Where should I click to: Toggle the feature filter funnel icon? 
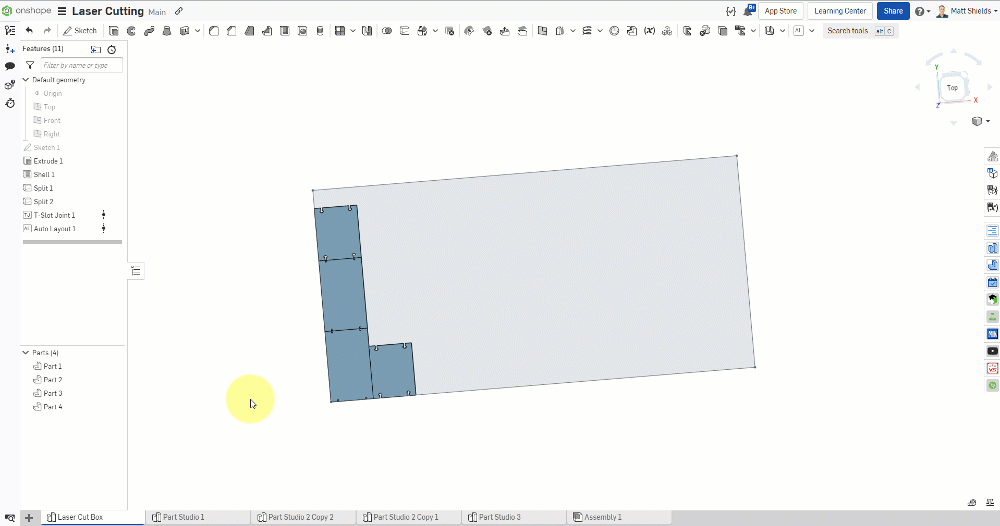click(x=30, y=65)
